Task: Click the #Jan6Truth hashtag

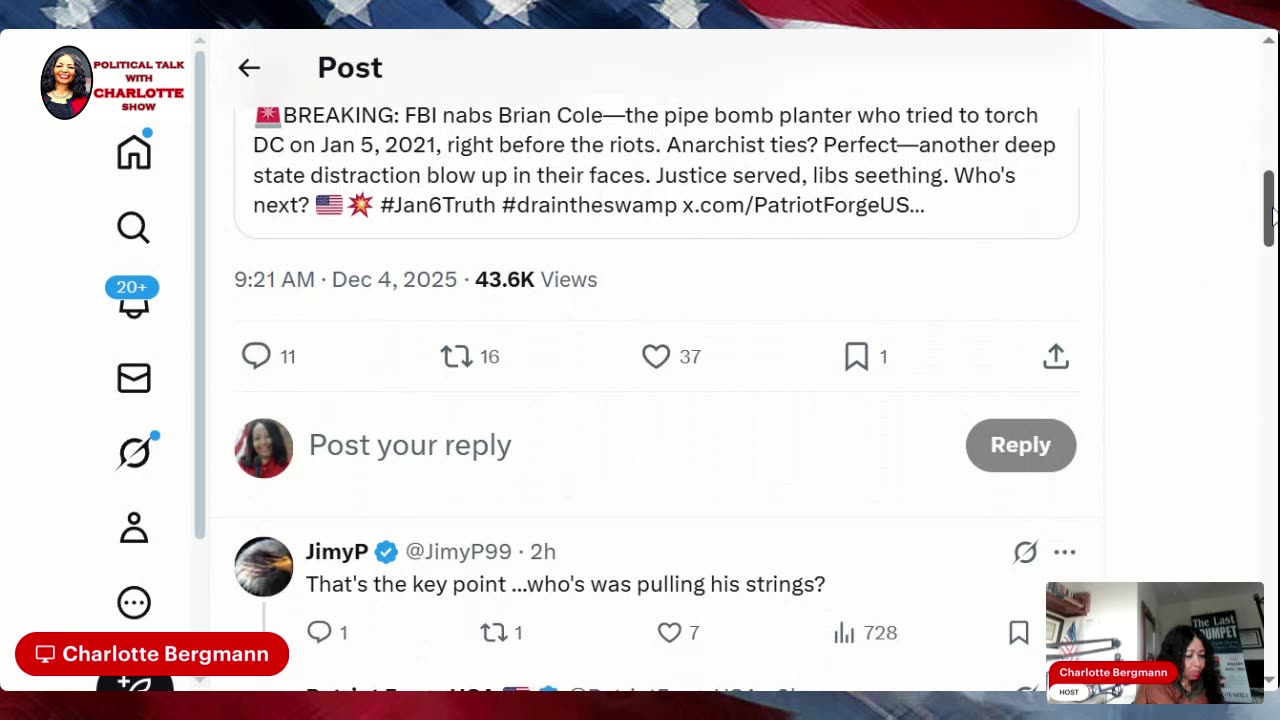Action: coord(437,205)
